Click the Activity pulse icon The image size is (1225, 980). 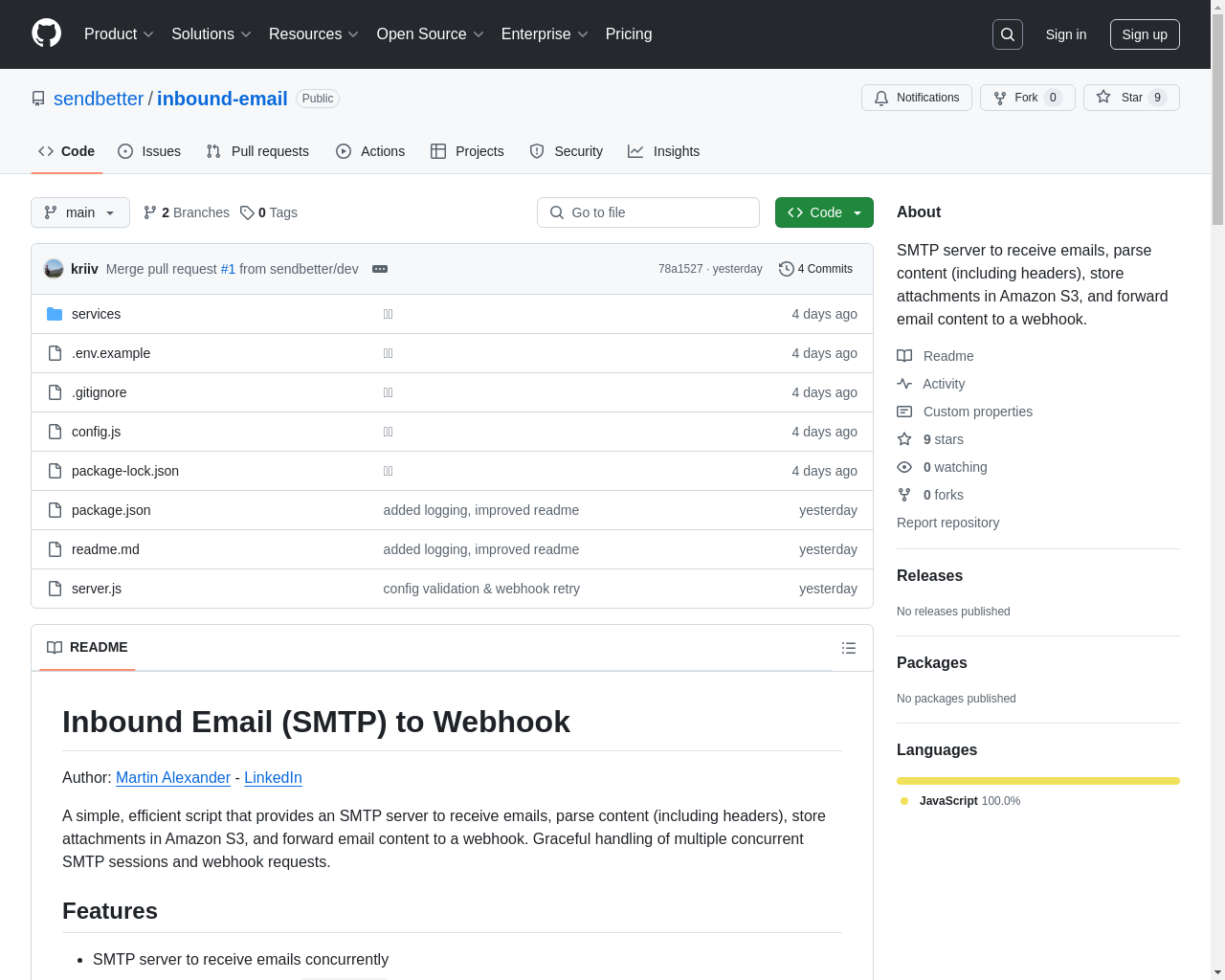click(904, 384)
